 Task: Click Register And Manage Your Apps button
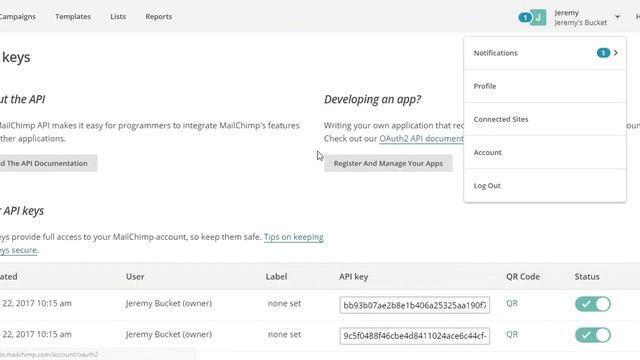[x=388, y=163]
